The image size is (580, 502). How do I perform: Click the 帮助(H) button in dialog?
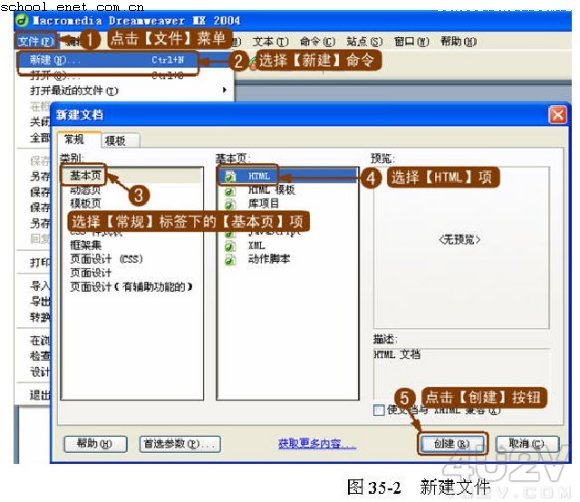point(95,444)
